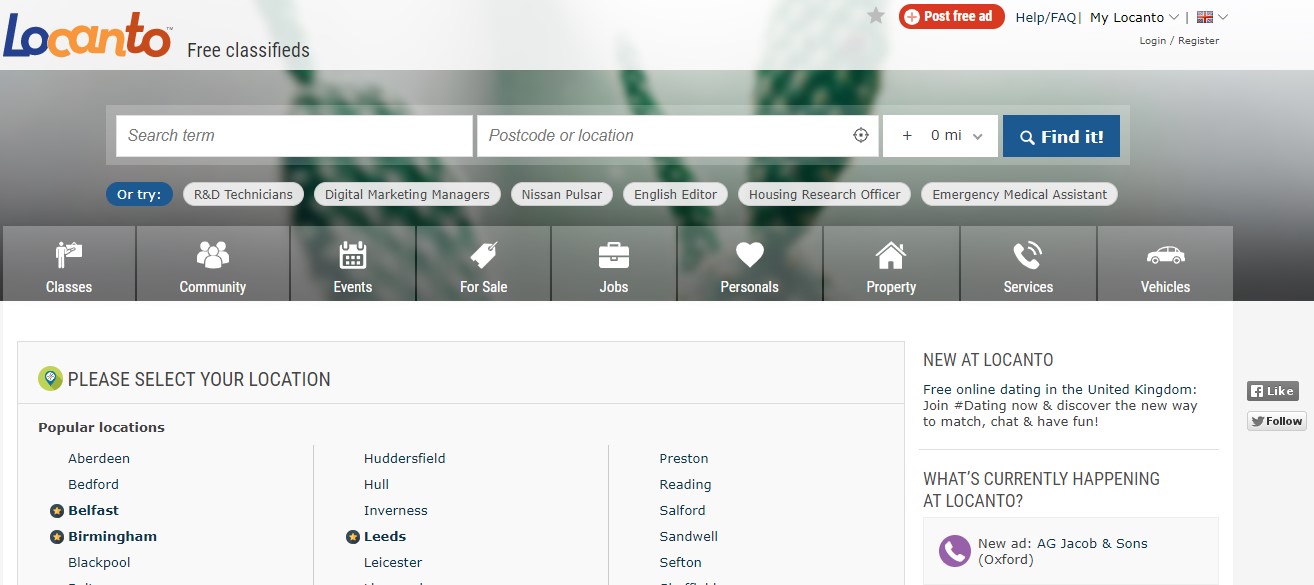Click the Find it! search button
The width and height of the screenshot is (1314, 585).
click(x=1061, y=137)
